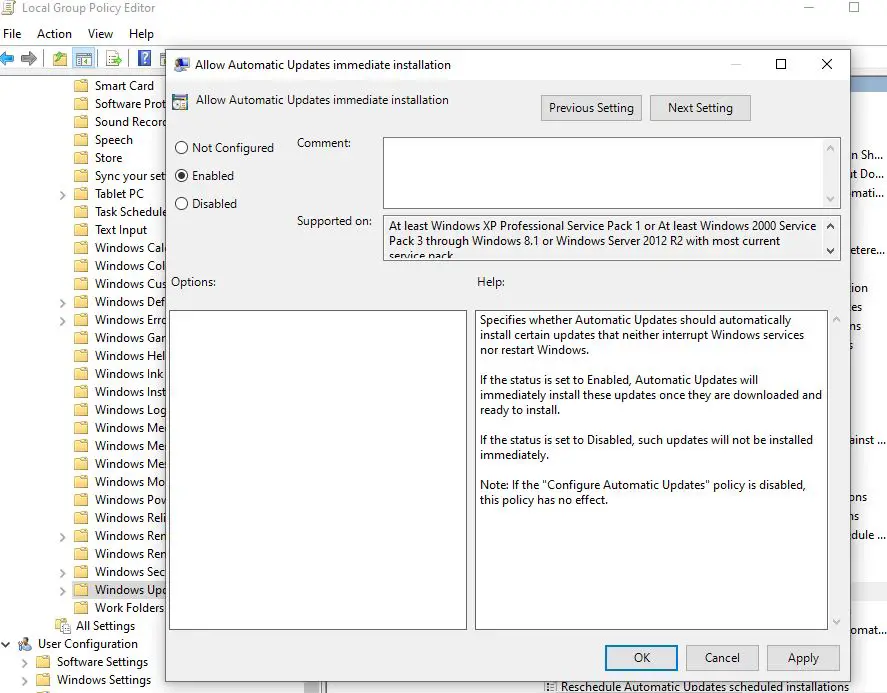Click the blue Help question mark icon

tap(144, 58)
